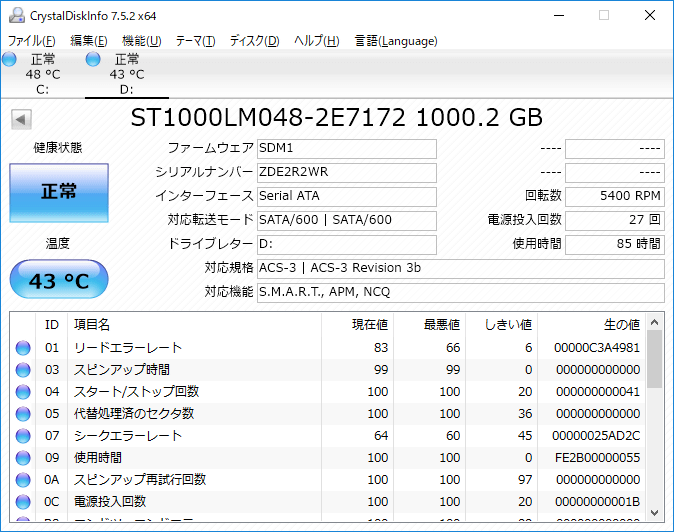
Task: Click status orb for 電源投入回数 row
Action: pos(23,502)
